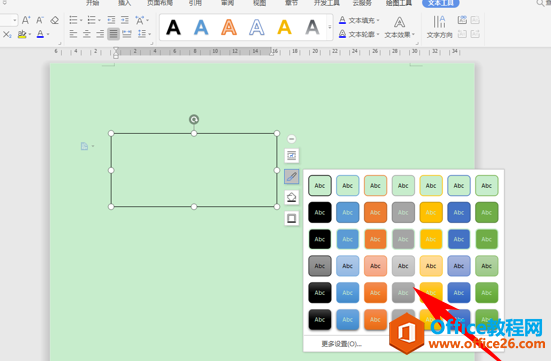The height and width of the screenshot is (361, 552).
Task: Switch to the 页面布局 tab
Action: coord(160,3)
